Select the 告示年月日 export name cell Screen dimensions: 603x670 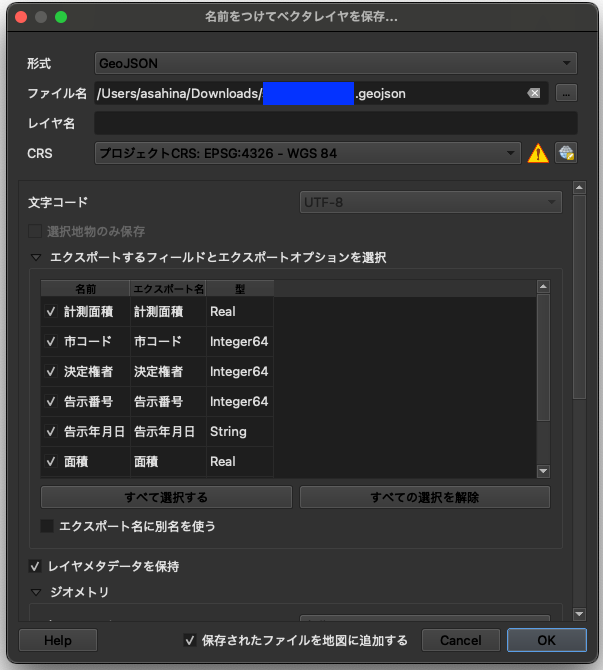[x=168, y=432]
